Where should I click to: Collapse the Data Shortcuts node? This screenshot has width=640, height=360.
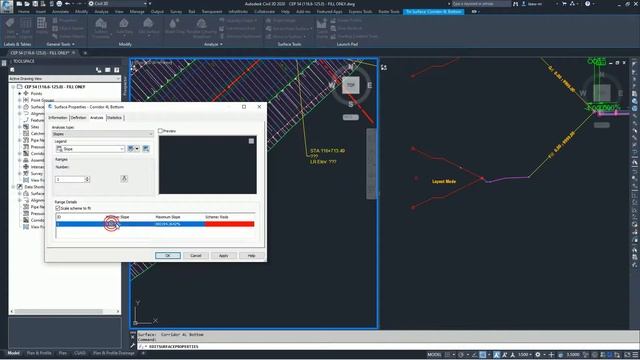(x=13, y=187)
